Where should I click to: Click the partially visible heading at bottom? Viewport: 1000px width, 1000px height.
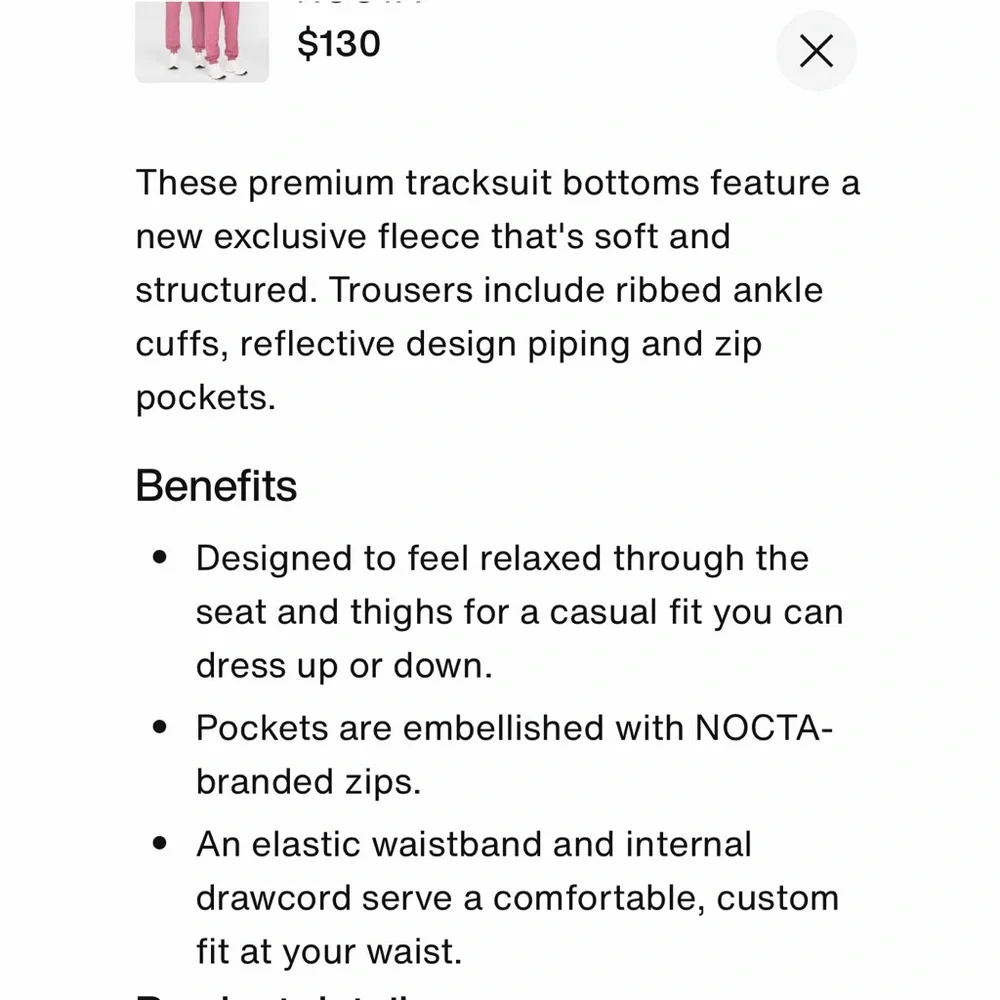click(280, 994)
